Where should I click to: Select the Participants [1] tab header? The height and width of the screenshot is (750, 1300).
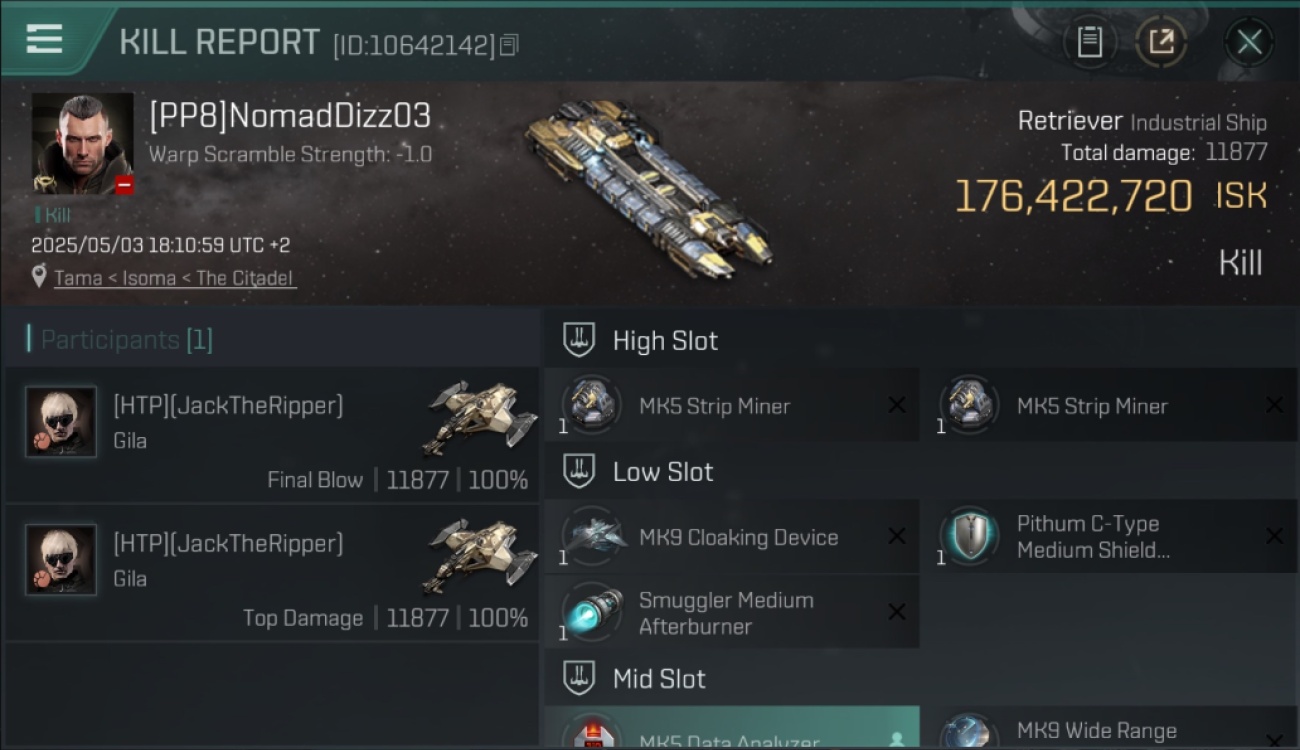pos(126,340)
